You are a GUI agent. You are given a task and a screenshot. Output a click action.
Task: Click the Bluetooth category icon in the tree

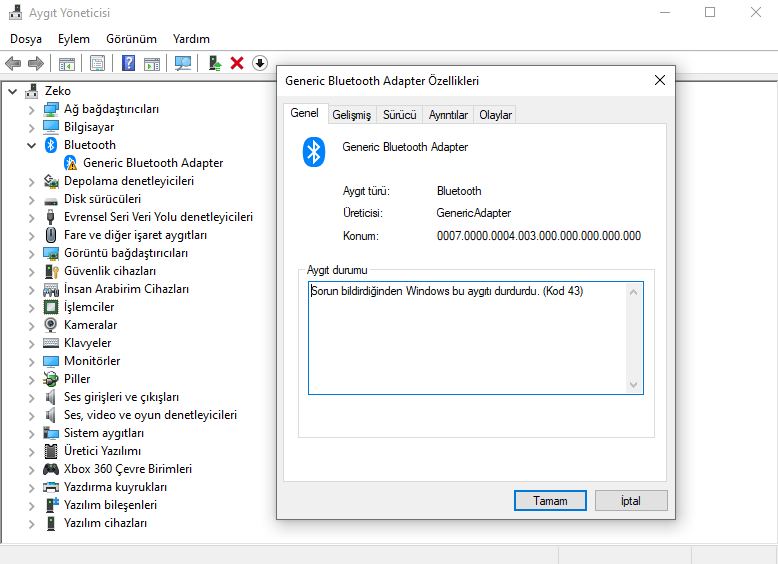[x=51, y=145]
